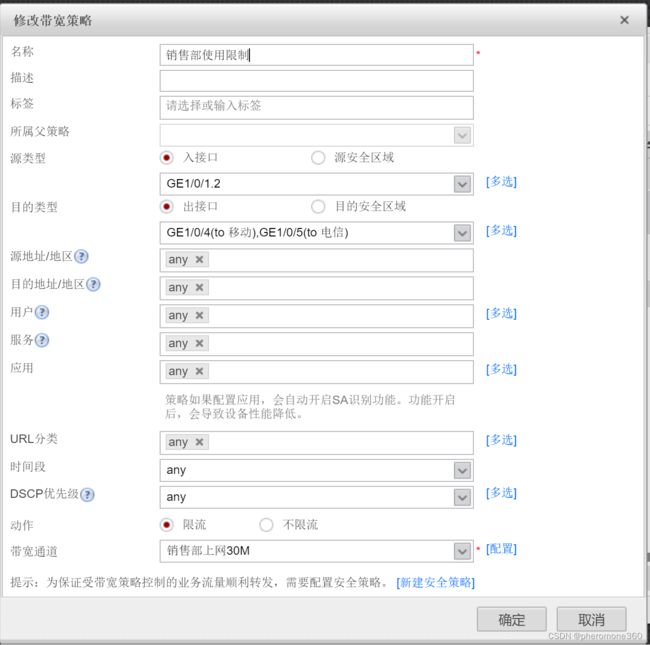The image size is (650, 645).
Task: Remove the any tag in 服务 field
Action: tap(199, 343)
